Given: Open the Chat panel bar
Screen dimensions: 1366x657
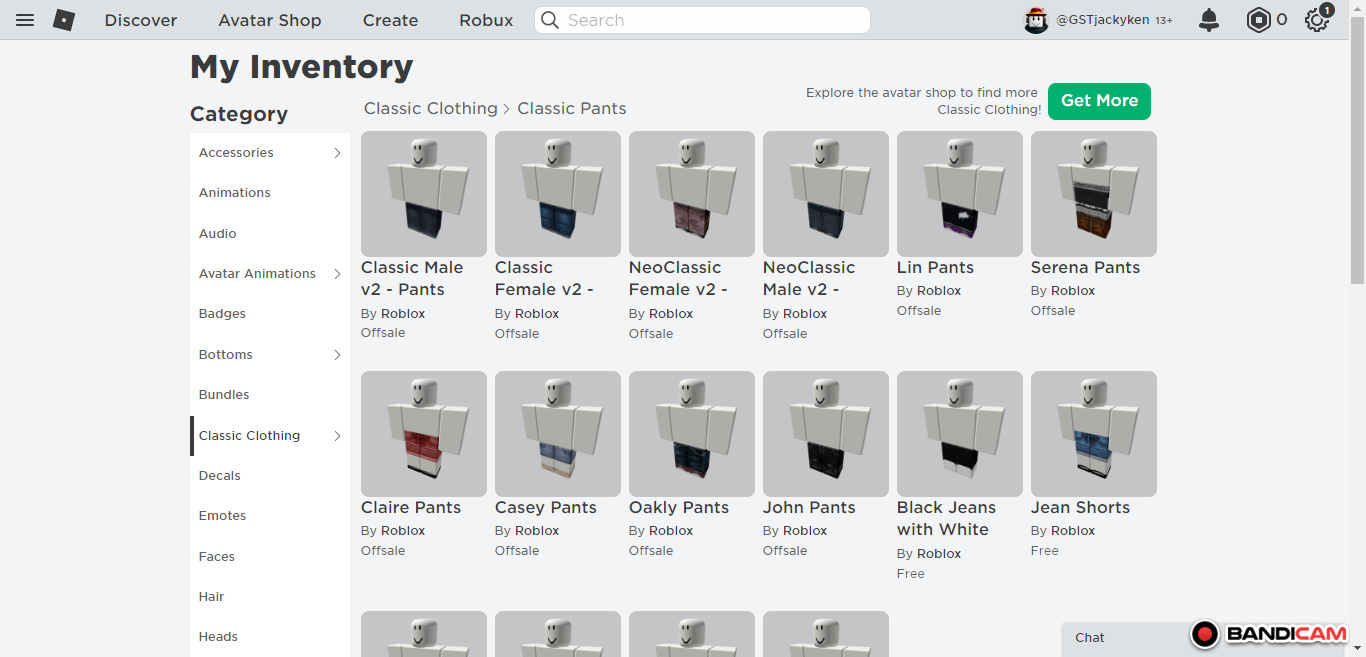Looking at the screenshot, I should (1120, 638).
